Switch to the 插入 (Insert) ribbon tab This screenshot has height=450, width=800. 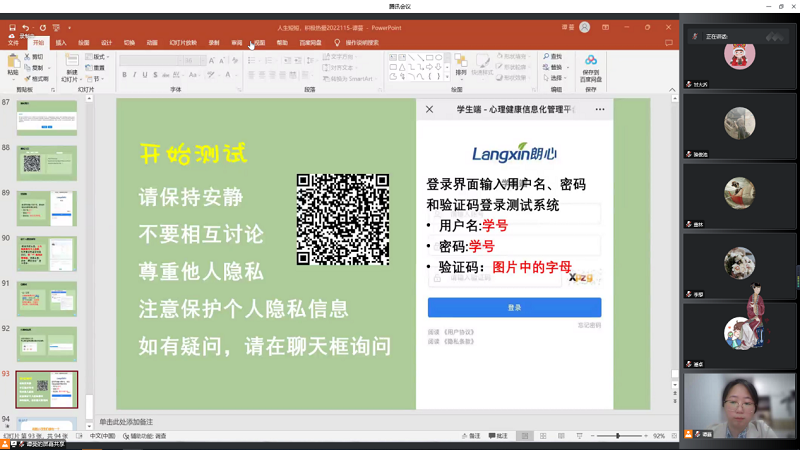61,43
